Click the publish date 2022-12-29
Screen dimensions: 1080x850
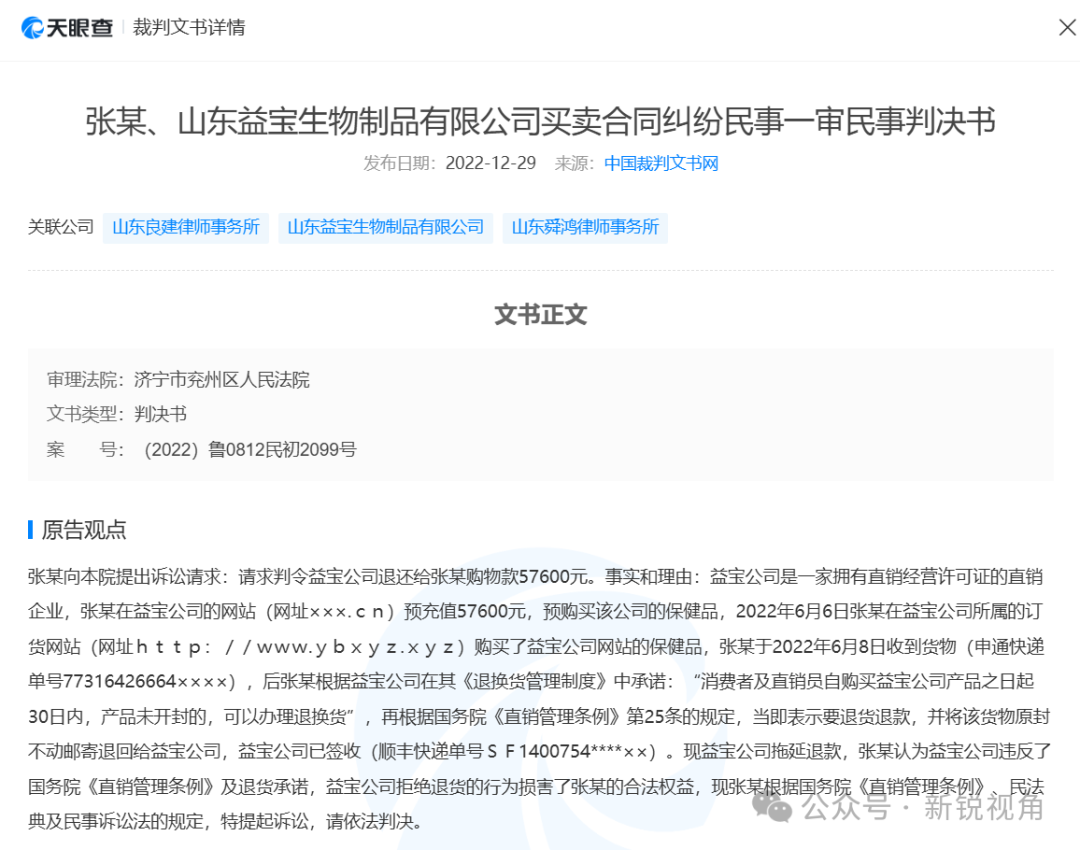point(490,163)
